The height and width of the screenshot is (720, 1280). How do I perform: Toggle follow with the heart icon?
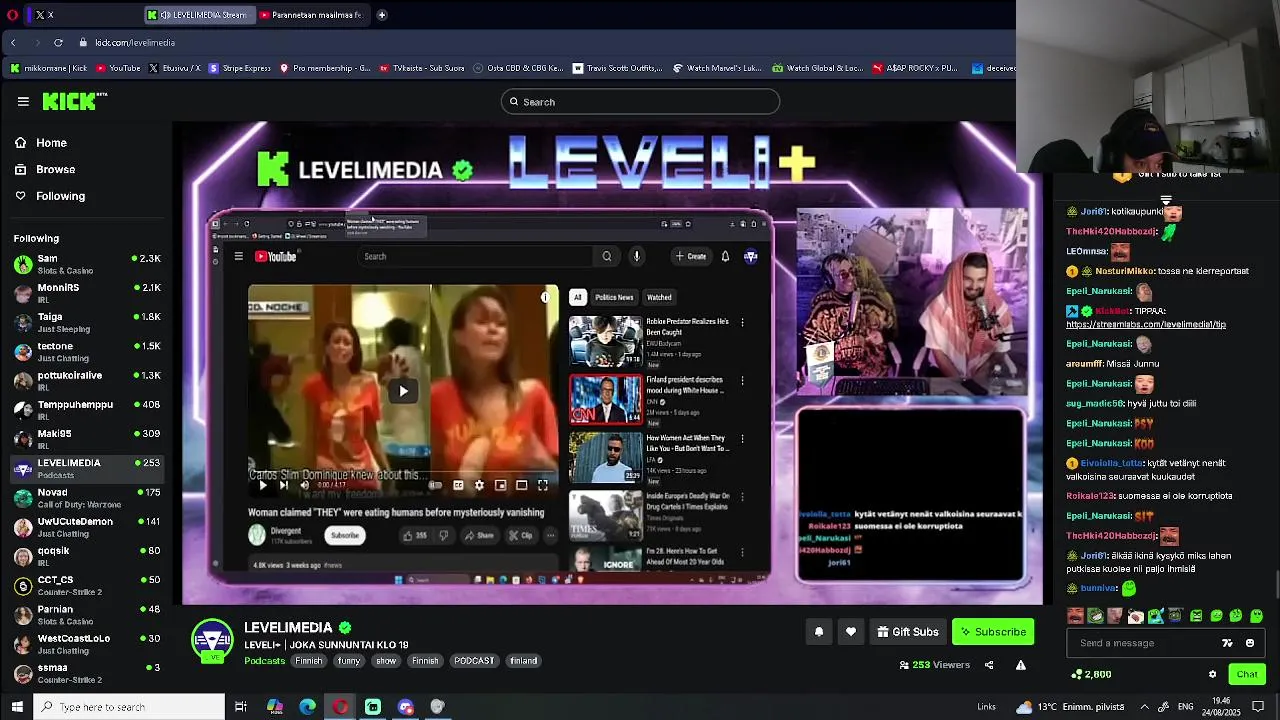point(851,632)
